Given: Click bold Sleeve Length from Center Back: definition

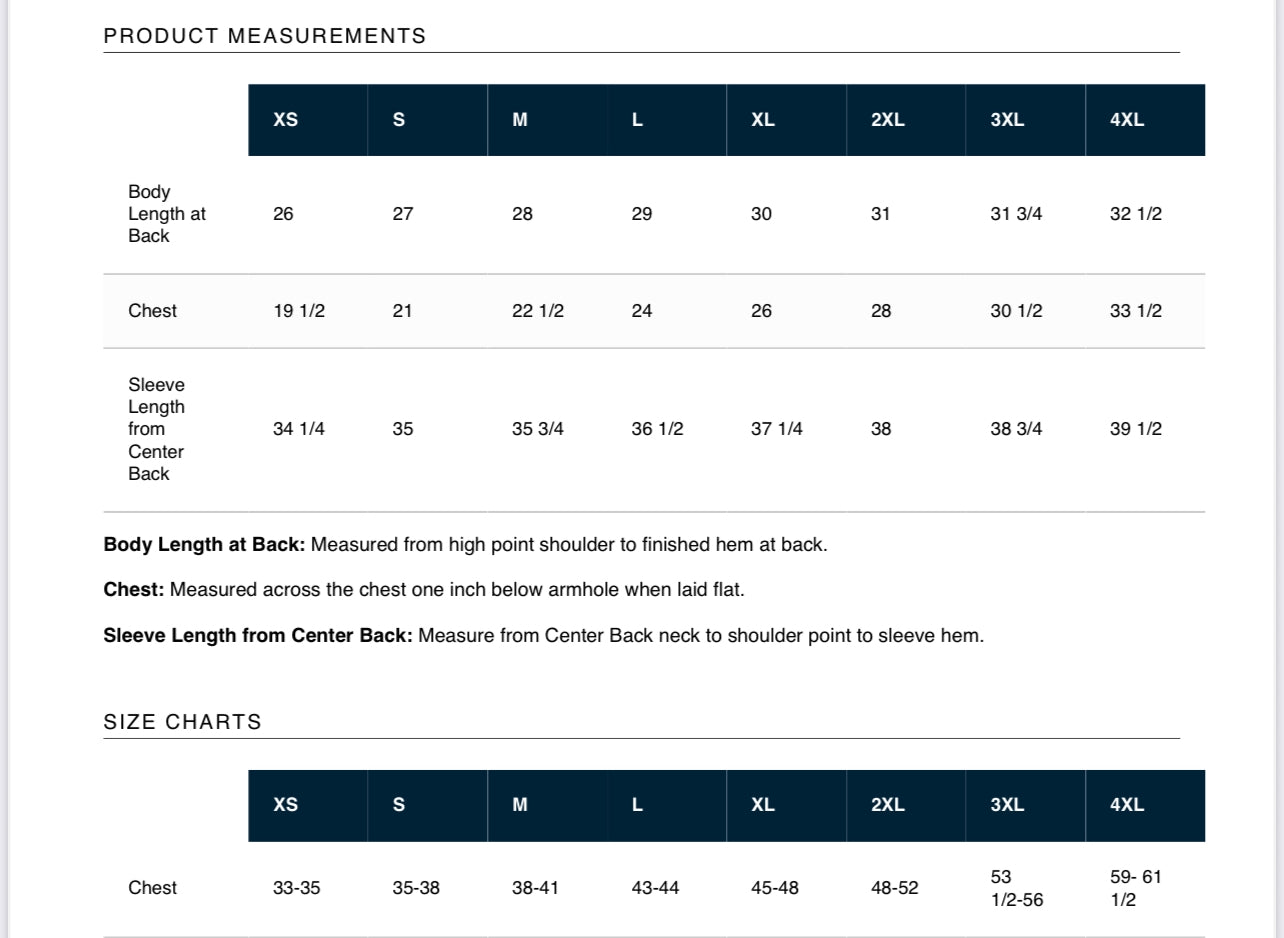Looking at the screenshot, I should tap(258, 636).
